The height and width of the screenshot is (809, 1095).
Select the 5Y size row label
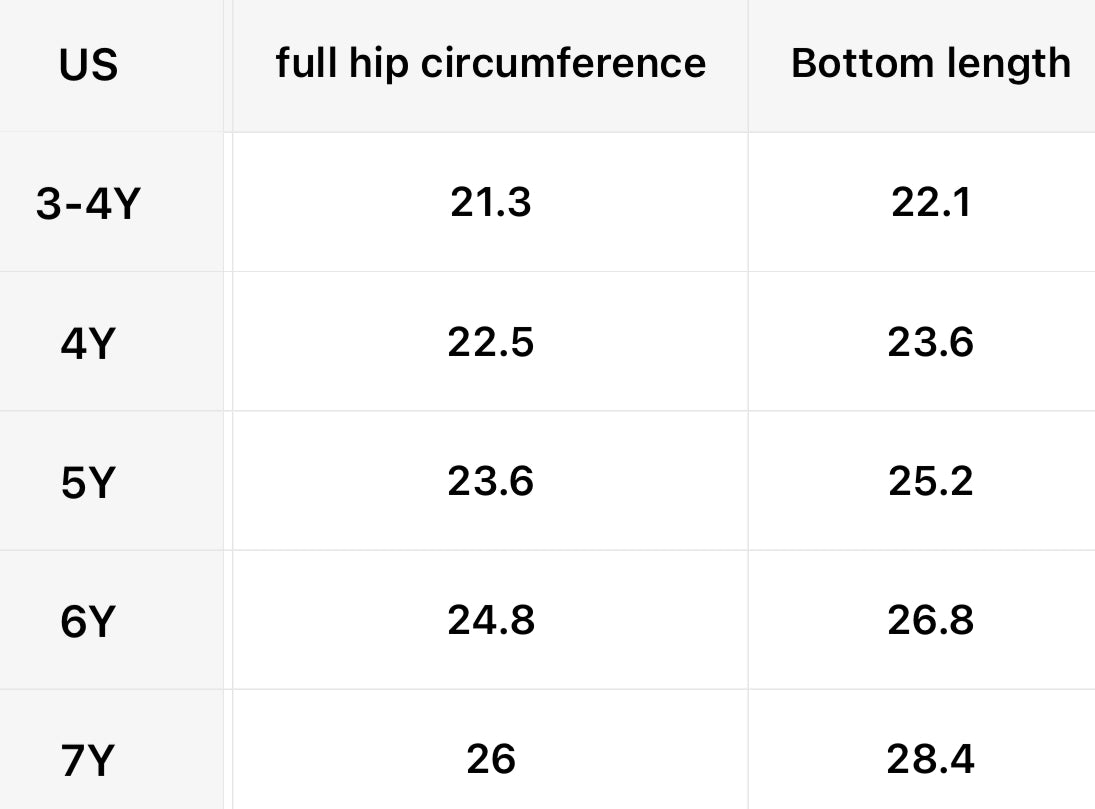click(x=88, y=484)
